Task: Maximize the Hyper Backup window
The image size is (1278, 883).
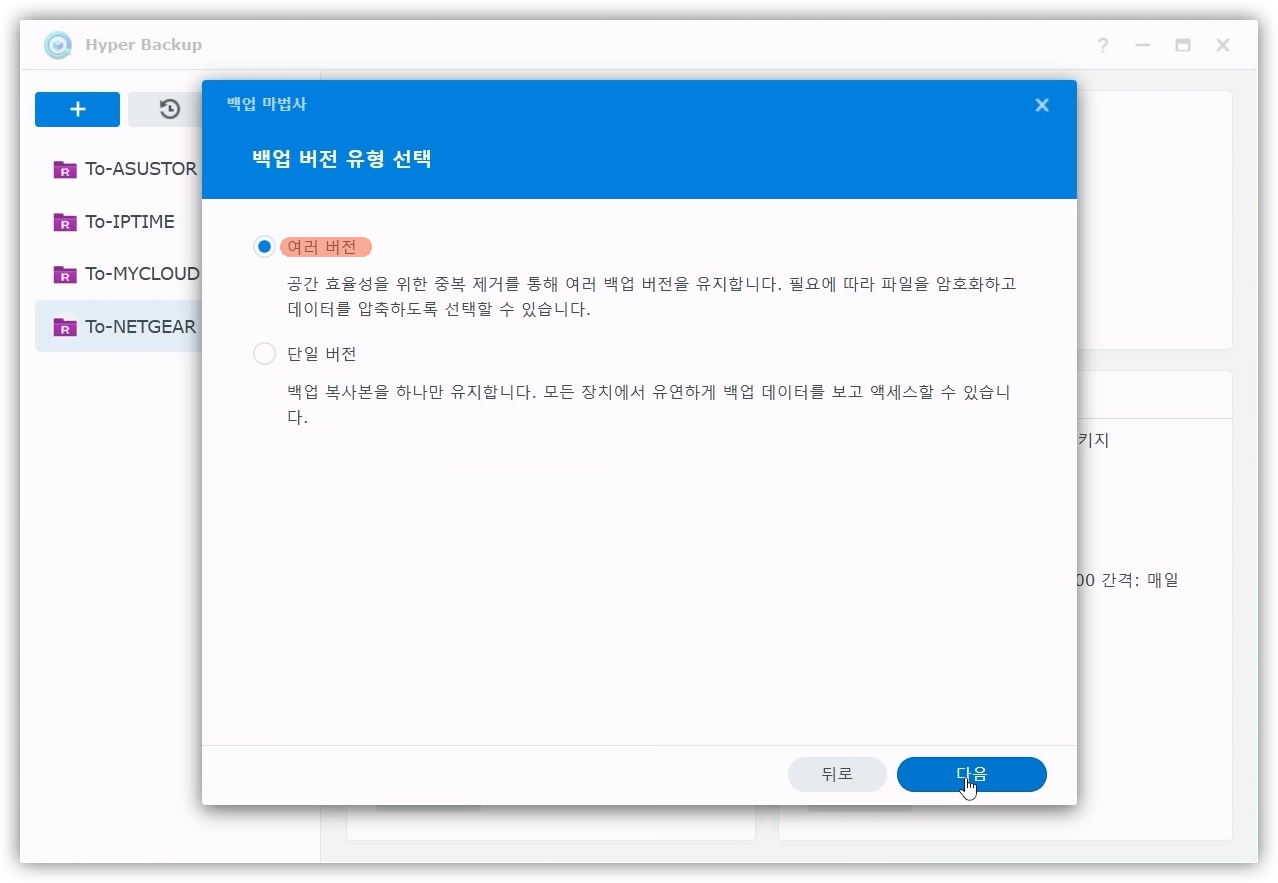Action: point(1182,45)
